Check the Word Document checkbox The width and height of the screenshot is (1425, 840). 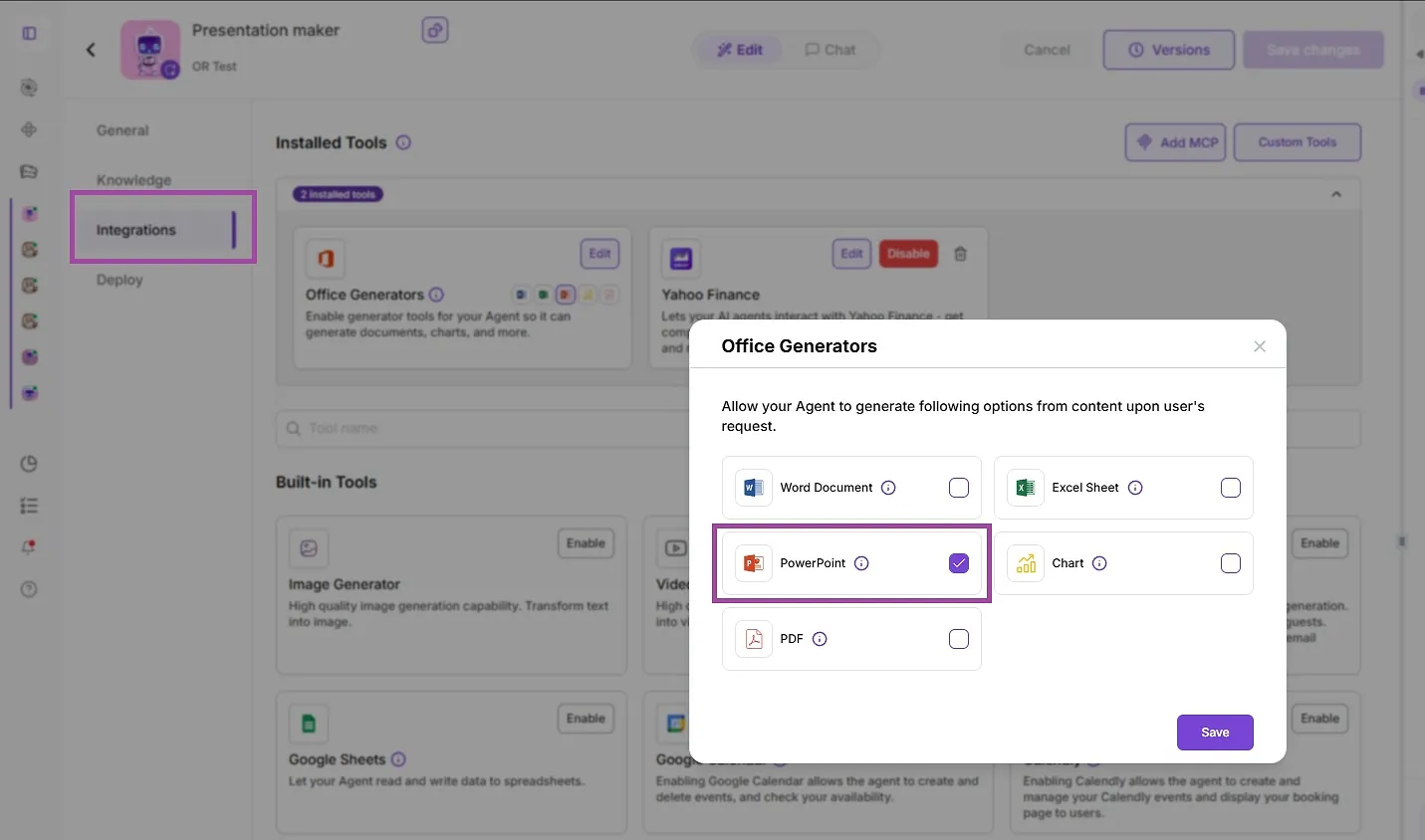959,488
